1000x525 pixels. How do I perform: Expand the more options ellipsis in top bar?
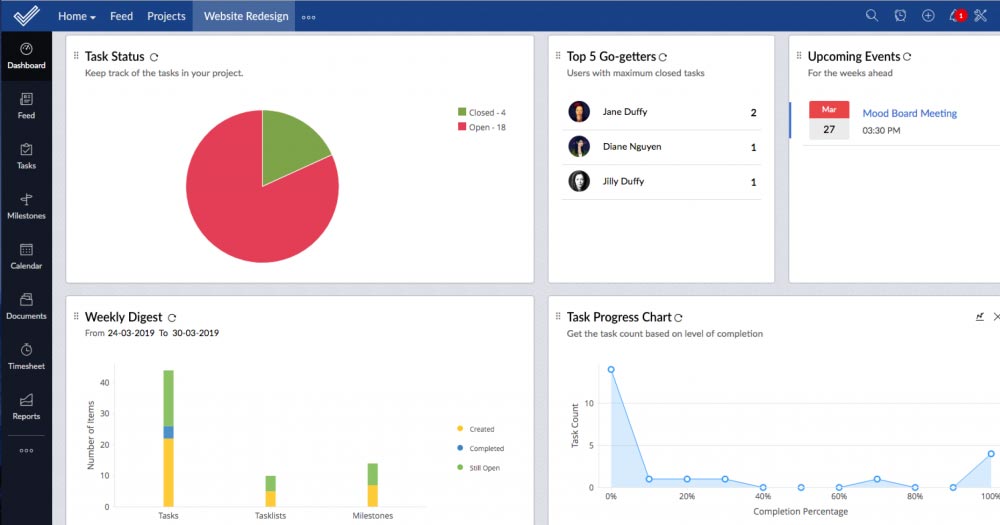(x=309, y=17)
